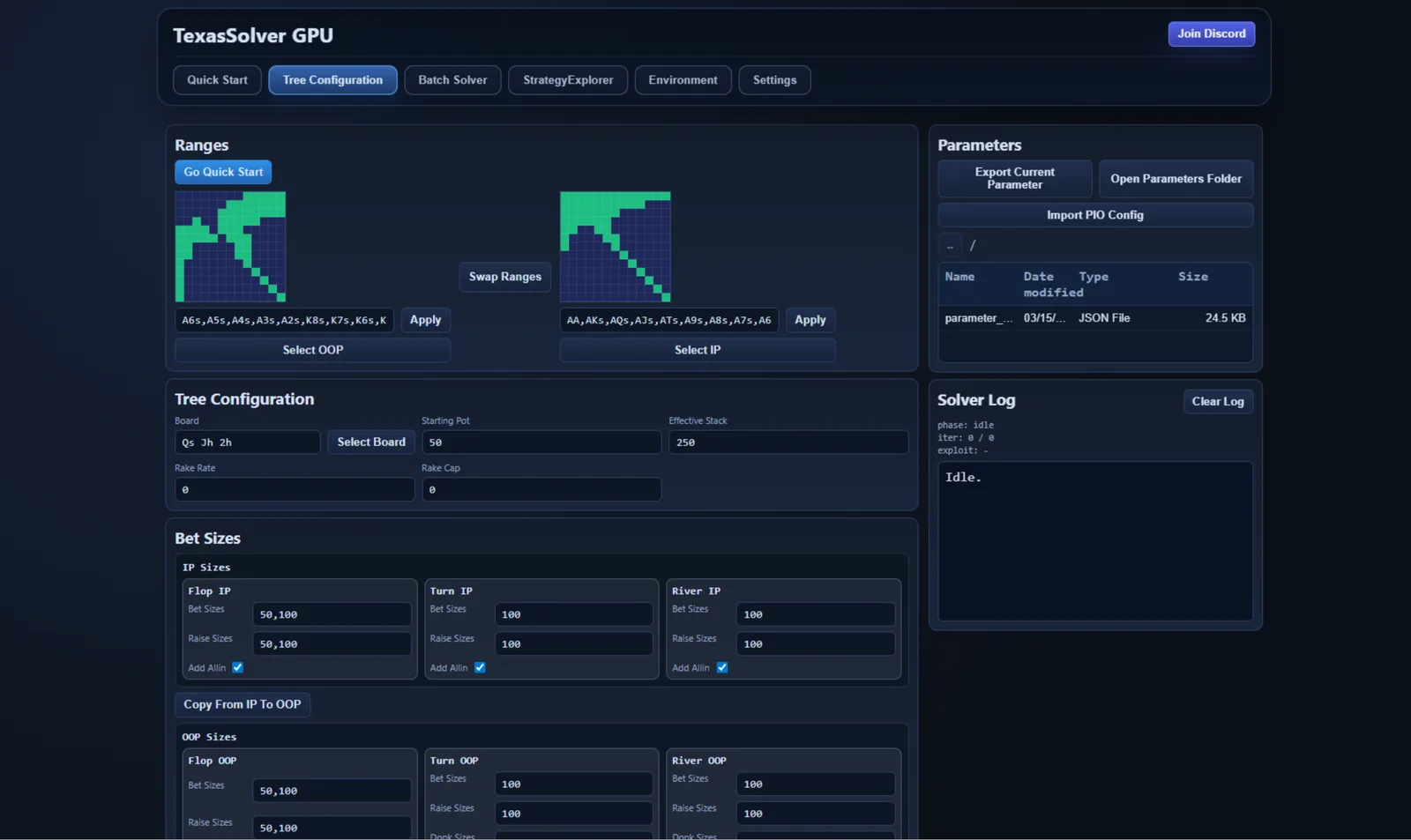Image resolution: width=1411 pixels, height=840 pixels.
Task: Uncheck Add Allin under Turn IP
Action: click(x=480, y=667)
